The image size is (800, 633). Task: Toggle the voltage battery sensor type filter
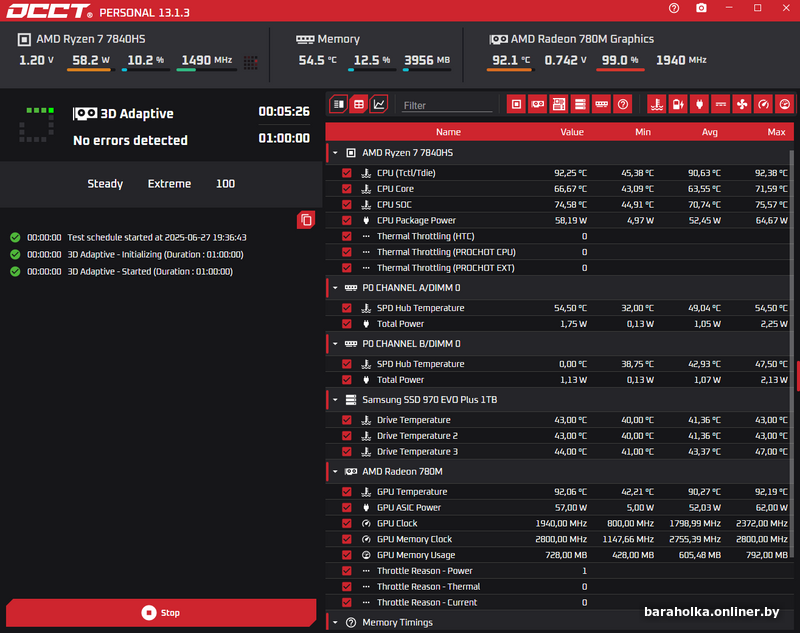678,104
